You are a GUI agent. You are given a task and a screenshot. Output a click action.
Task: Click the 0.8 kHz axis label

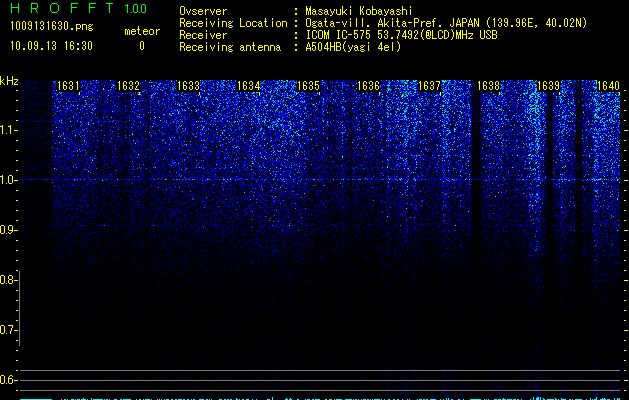(8, 280)
